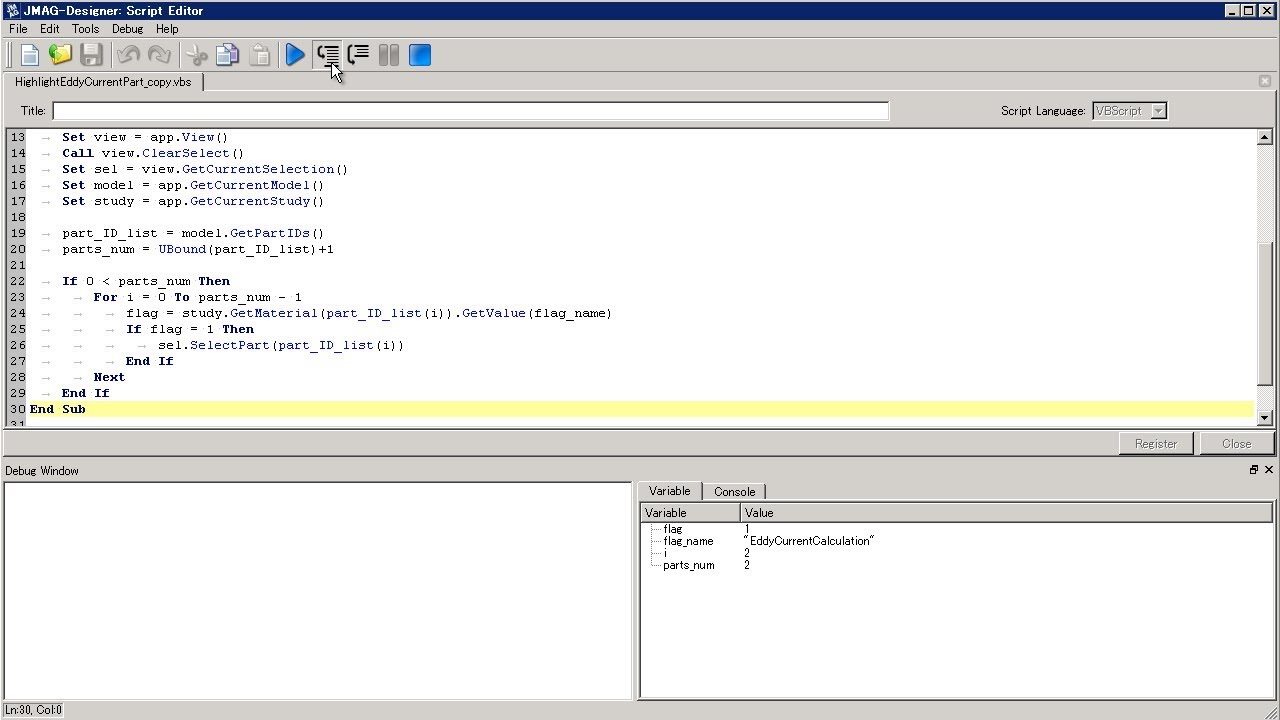Click the "EddyCurrentCalculation" value cell
This screenshot has width=1280, height=720.
point(809,541)
